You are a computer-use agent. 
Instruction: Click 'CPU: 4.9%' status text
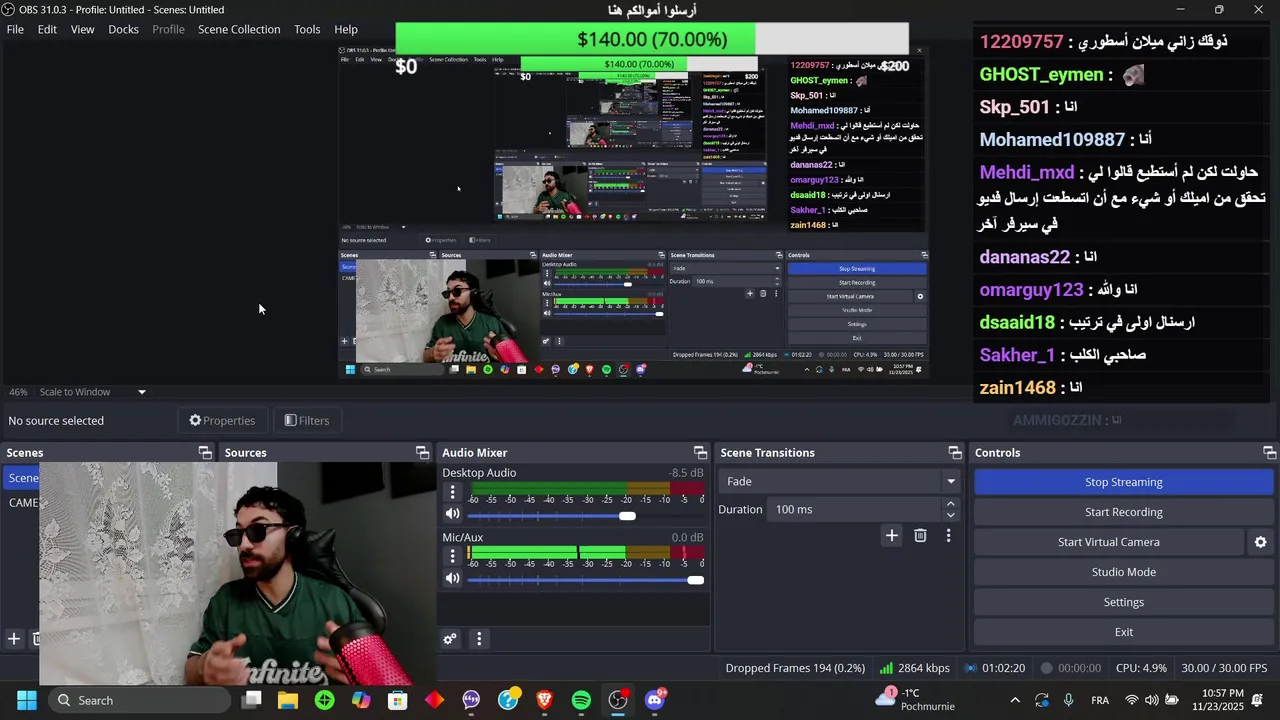pos(1141,668)
